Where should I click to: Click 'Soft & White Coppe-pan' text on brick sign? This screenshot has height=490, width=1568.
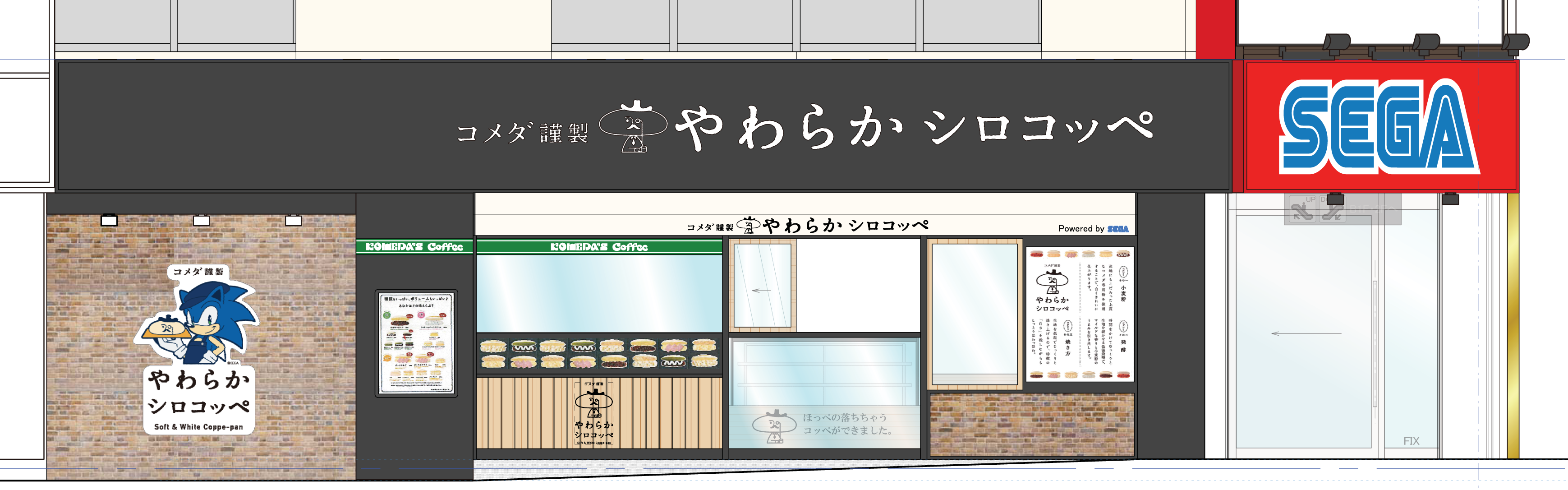click(x=198, y=427)
